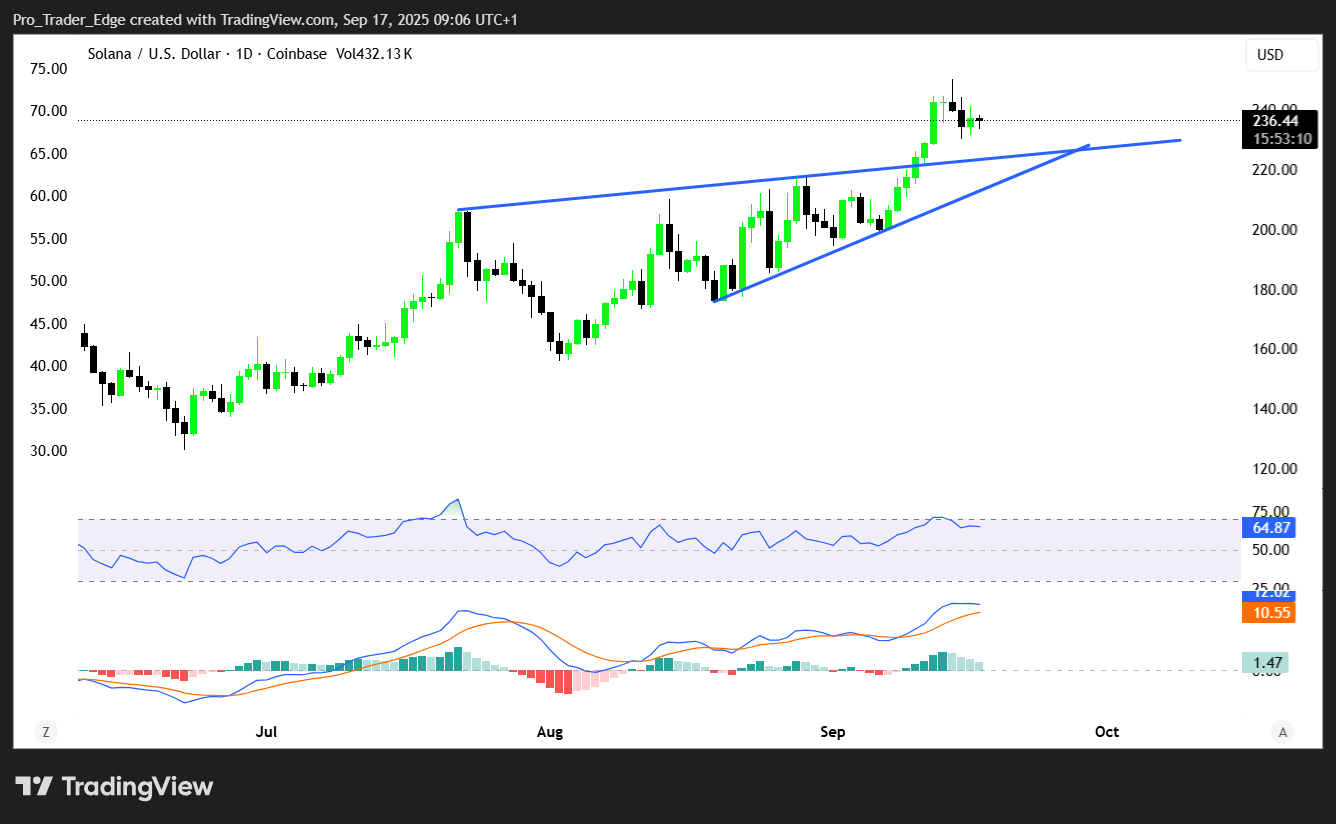Image resolution: width=1336 pixels, height=824 pixels.
Task: Click the Jul label on time axis
Action: click(x=266, y=732)
